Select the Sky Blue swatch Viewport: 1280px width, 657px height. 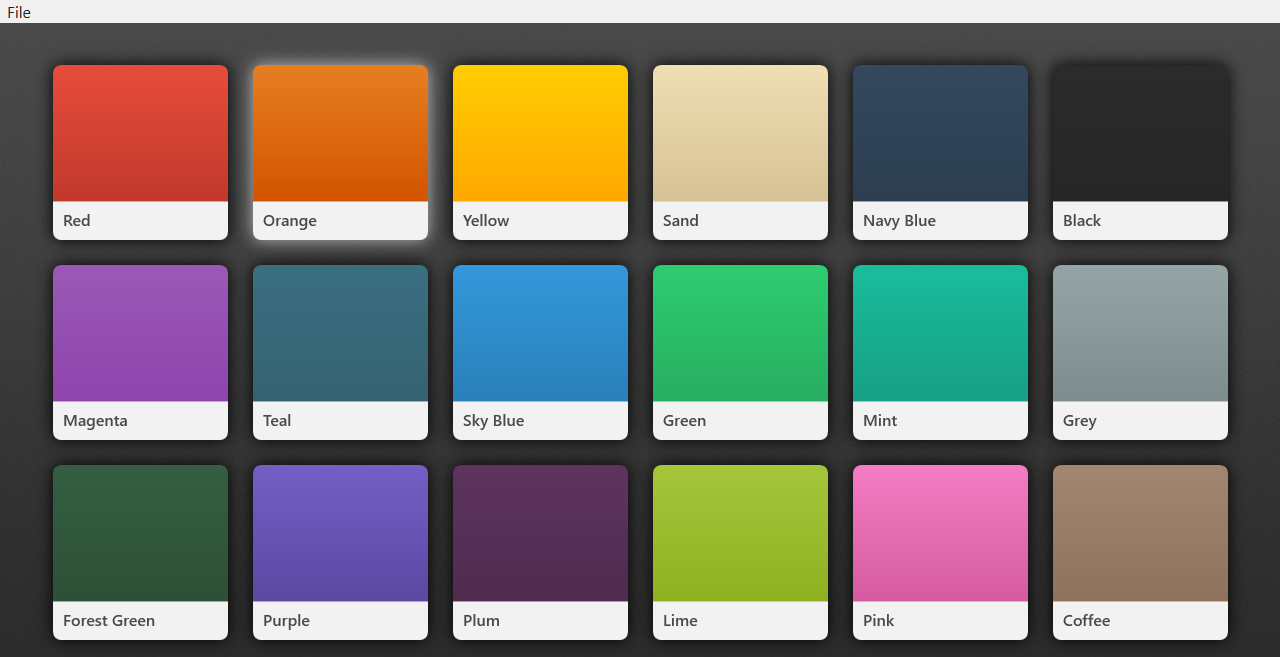540,352
